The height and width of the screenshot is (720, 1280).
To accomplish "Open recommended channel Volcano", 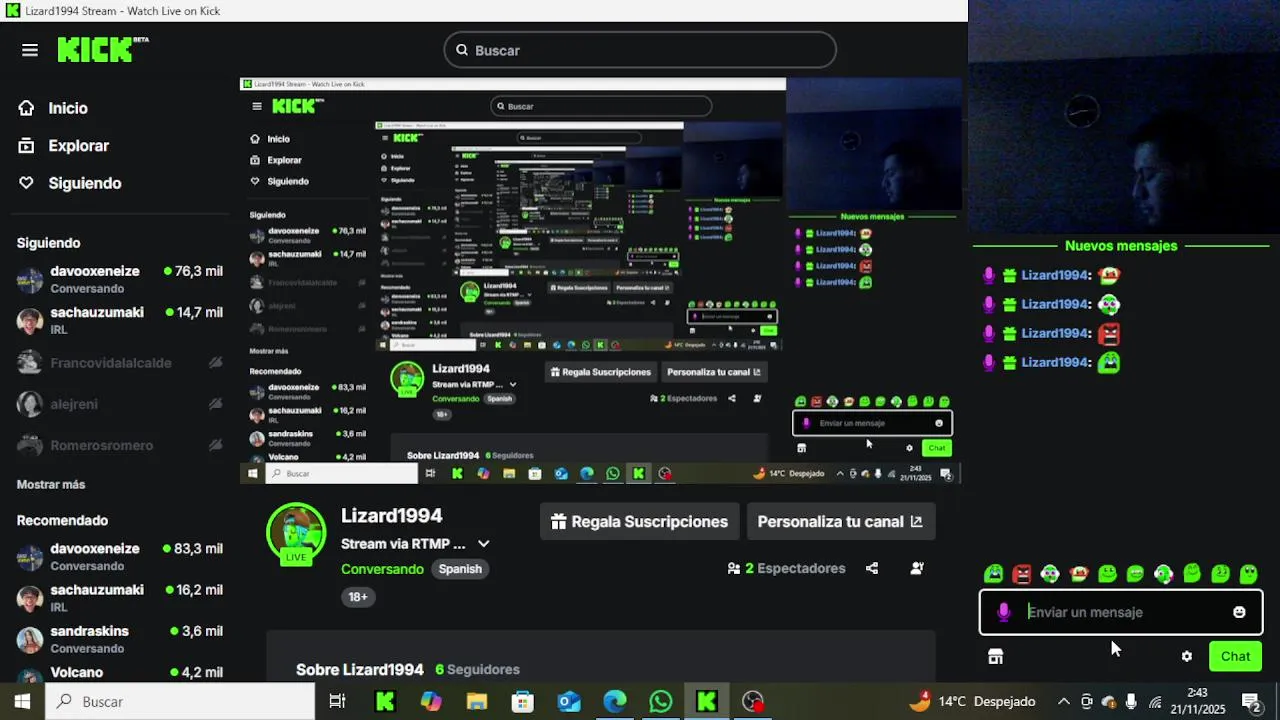I will (120, 672).
